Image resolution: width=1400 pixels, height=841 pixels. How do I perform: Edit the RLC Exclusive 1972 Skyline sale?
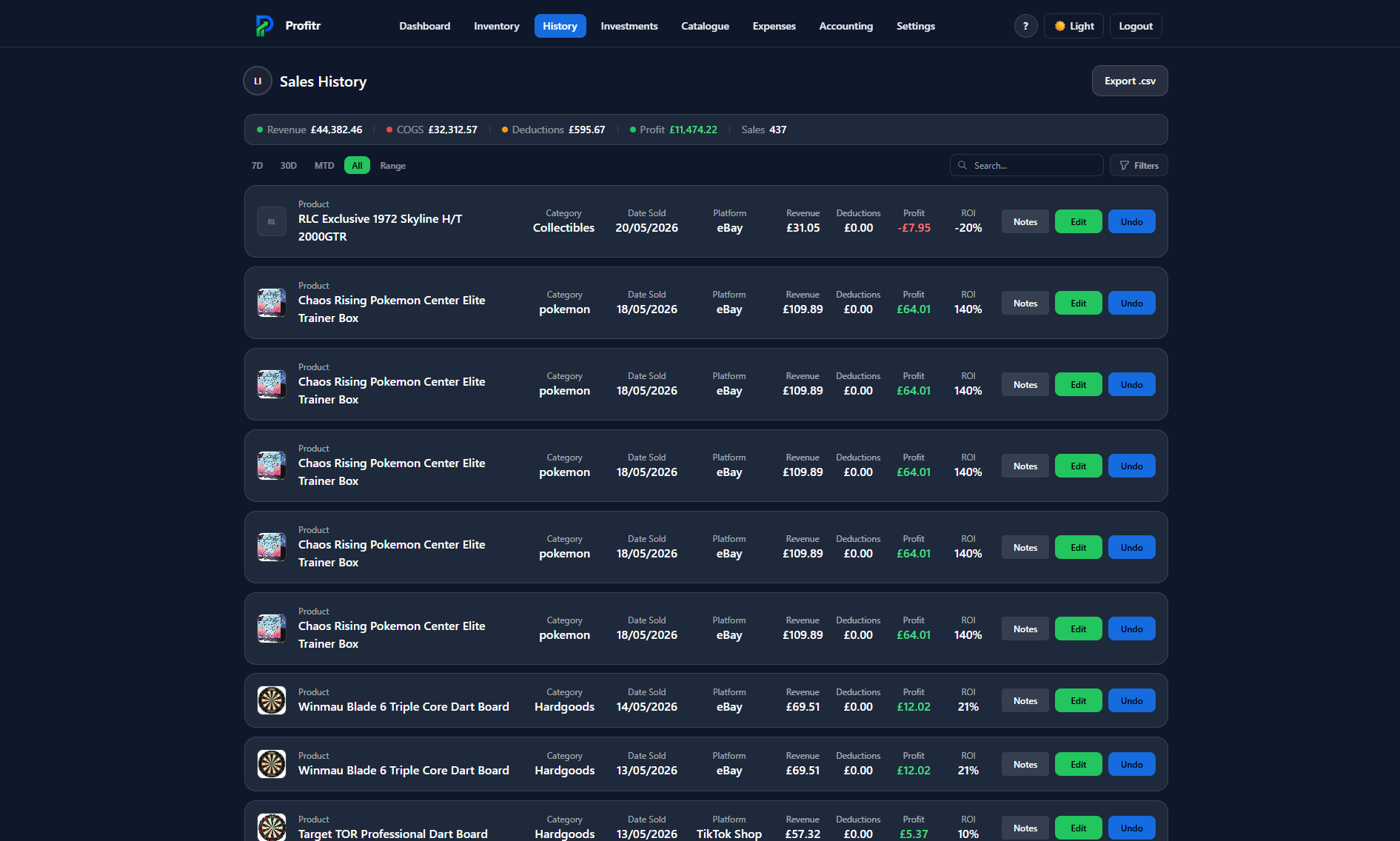(1079, 221)
